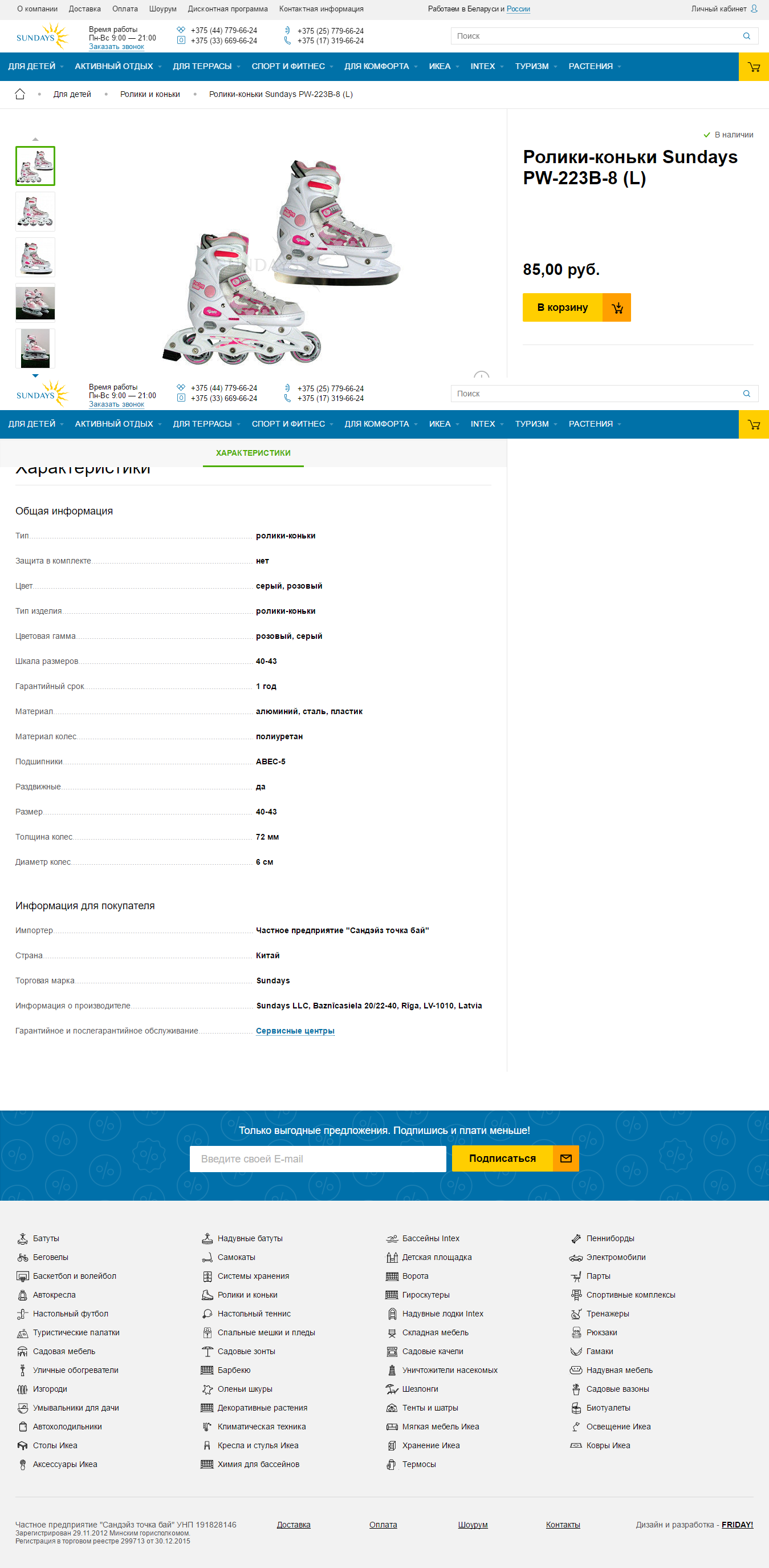Click the cart icon in sticky navigation bar

pos(754,424)
